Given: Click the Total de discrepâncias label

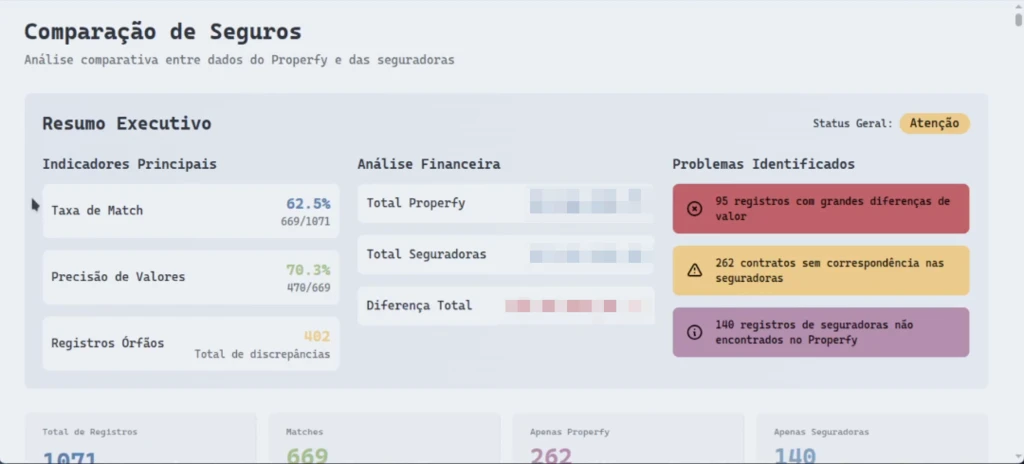Looking at the screenshot, I should (x=262, y=354).
